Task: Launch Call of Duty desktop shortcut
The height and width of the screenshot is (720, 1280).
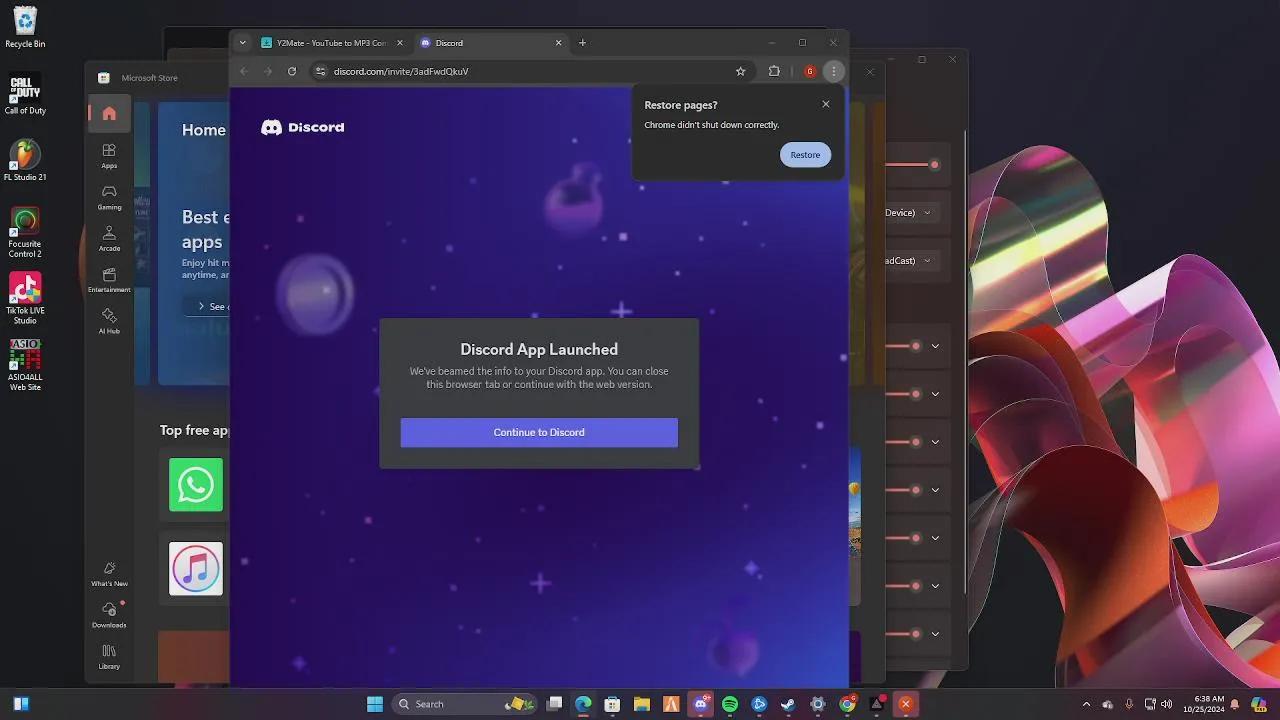Action: (x=25, y=94)
